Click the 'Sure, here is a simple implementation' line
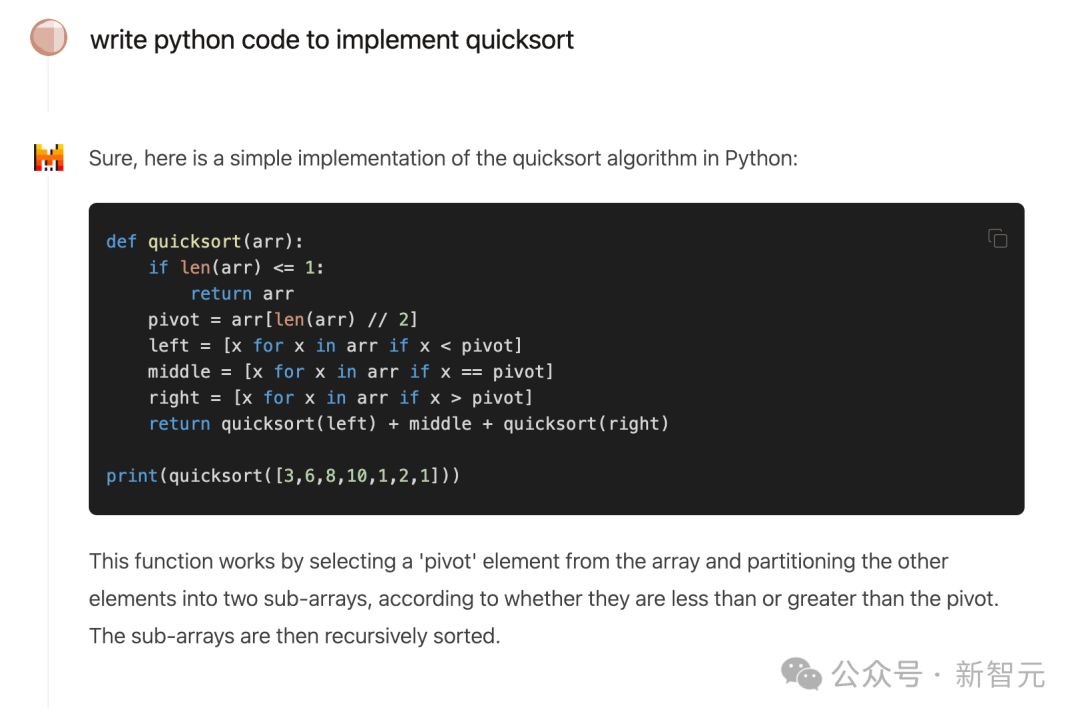The width and height of the screenshot is (1080, 718). [443, 158]
